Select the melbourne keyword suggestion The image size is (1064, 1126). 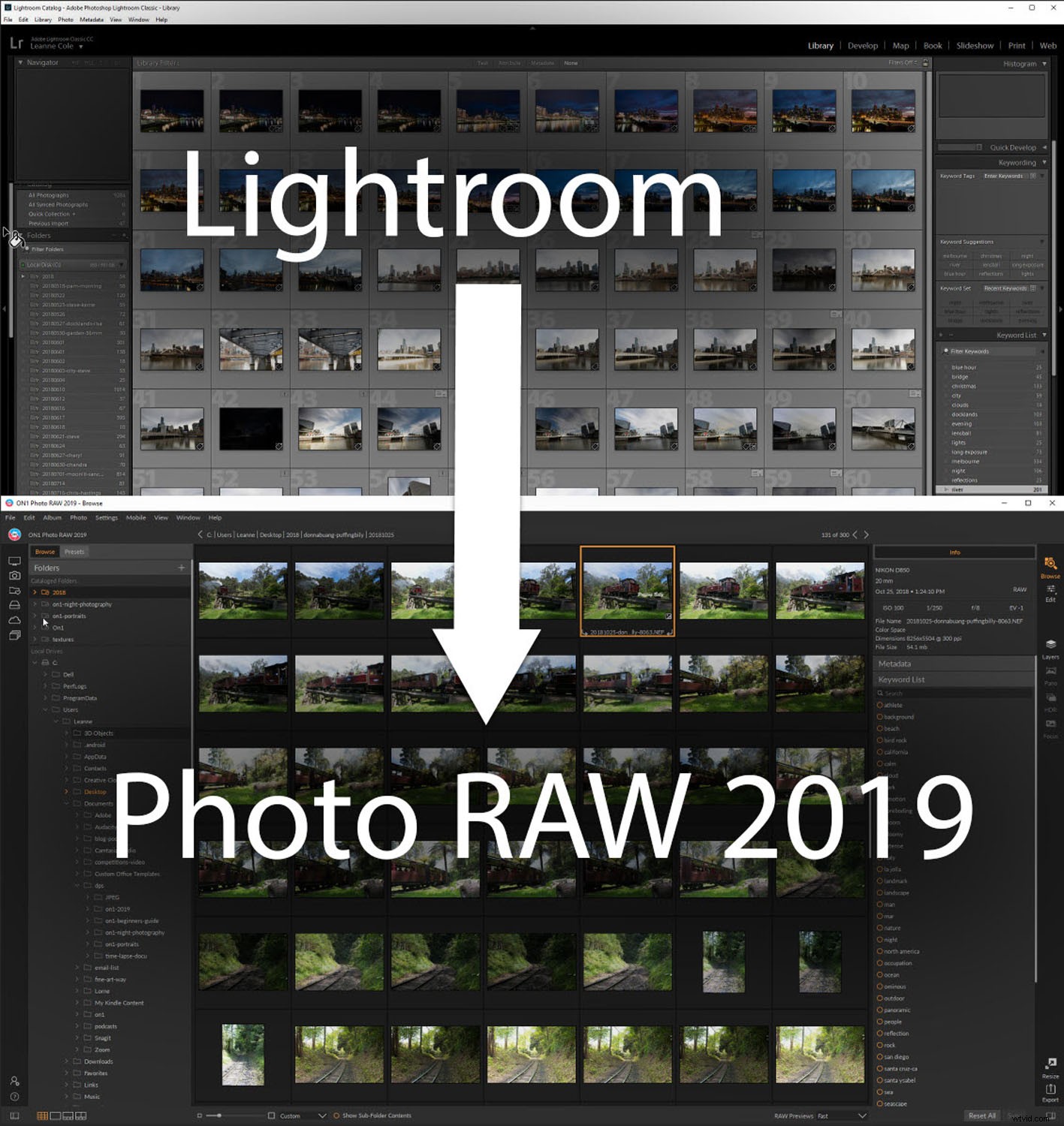point(955,255)
